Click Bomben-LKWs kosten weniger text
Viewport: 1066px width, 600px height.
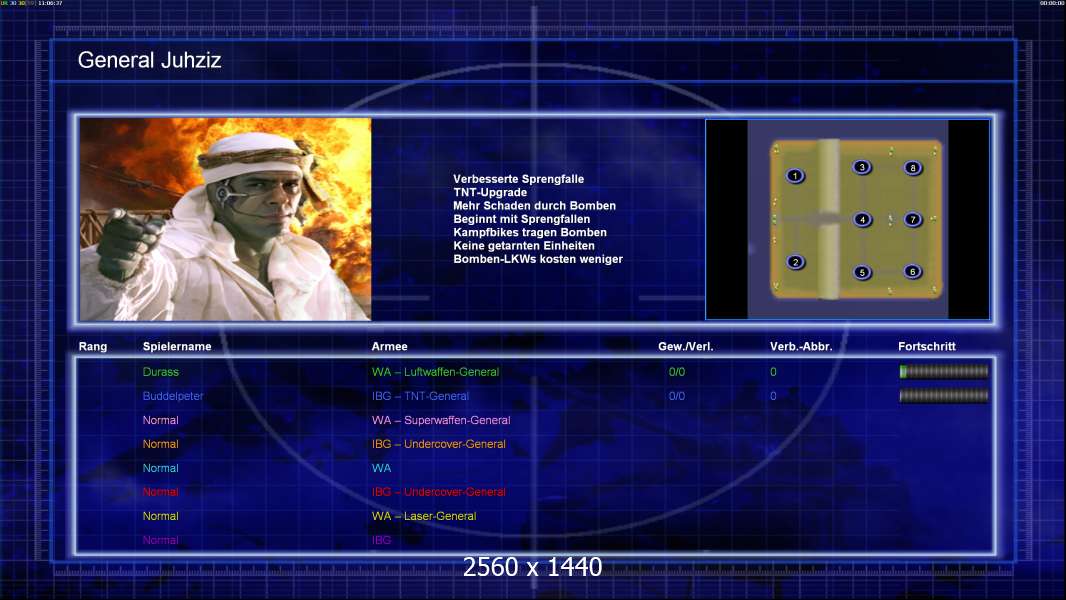click(538, 259)
